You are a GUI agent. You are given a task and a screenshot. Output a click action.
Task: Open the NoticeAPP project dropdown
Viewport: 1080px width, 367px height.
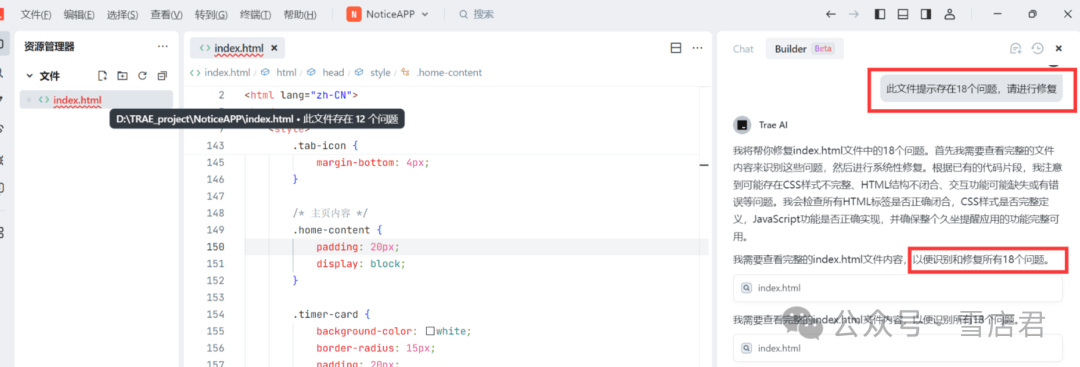tap(388, 14)
